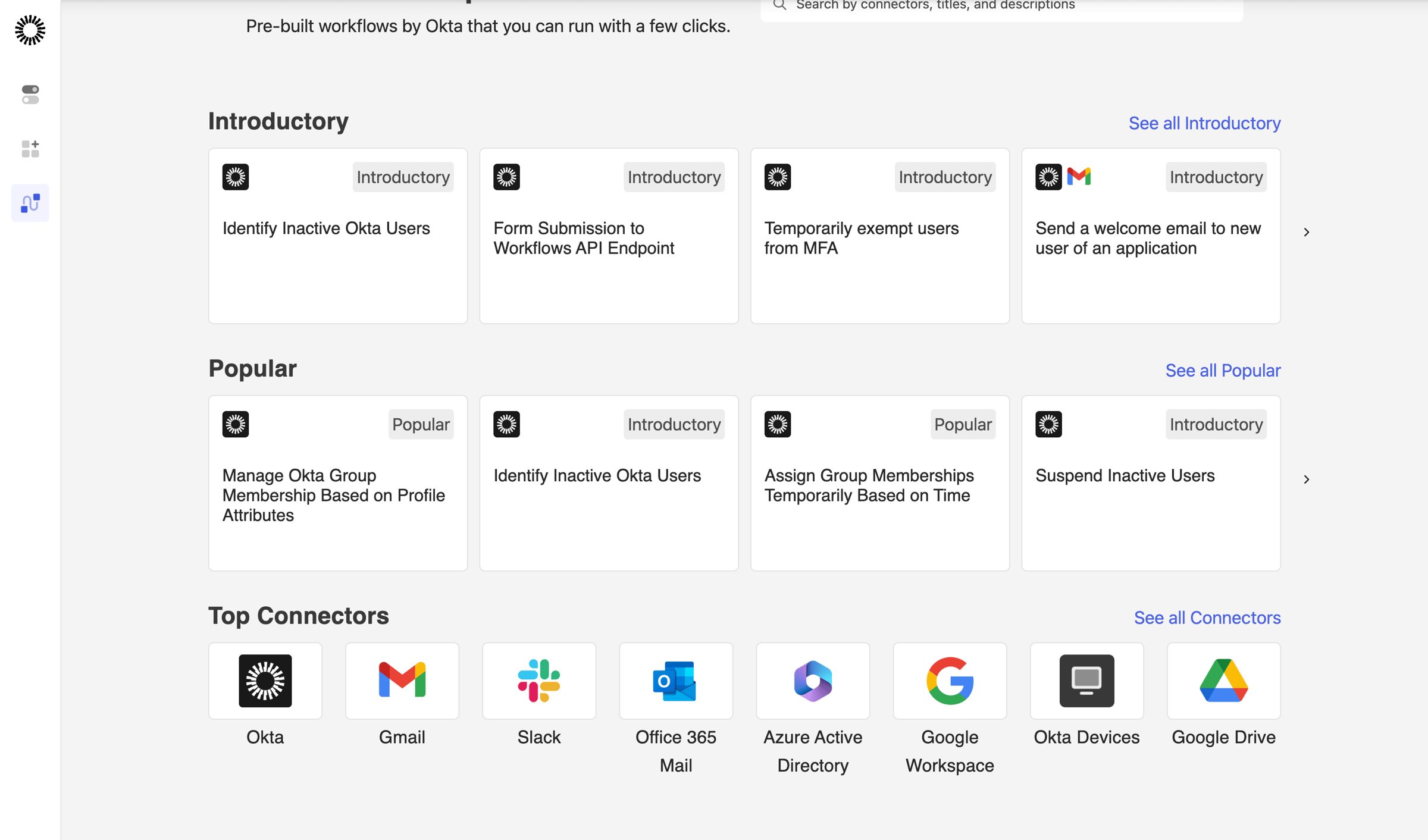Viewport: 1428px width, 840px height.
Task: Click the Okta logo in the sidebar
Action: 30,30
